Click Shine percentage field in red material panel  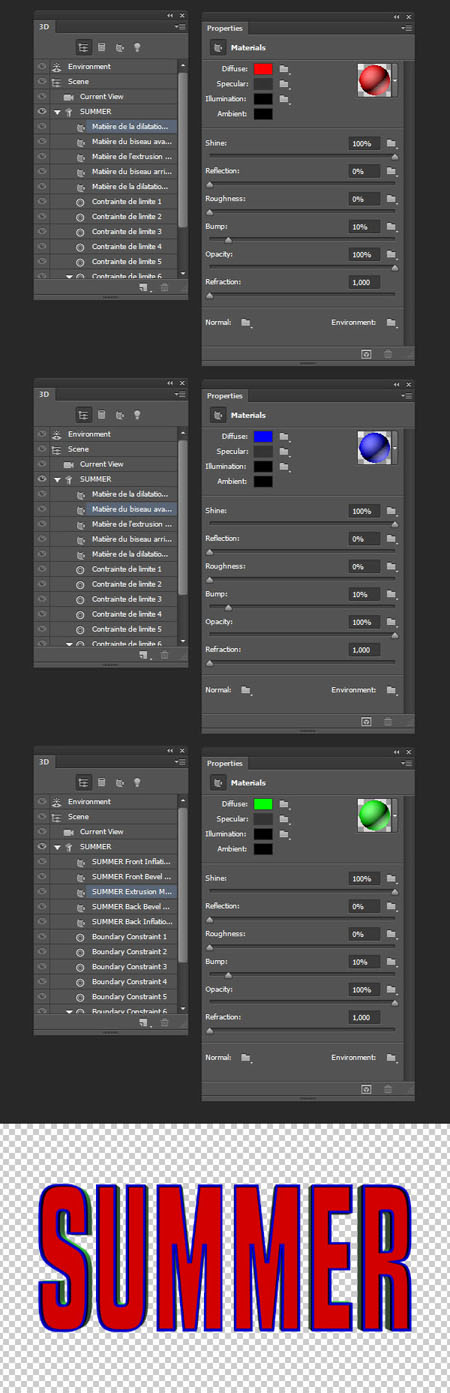[x=362, y=144]
